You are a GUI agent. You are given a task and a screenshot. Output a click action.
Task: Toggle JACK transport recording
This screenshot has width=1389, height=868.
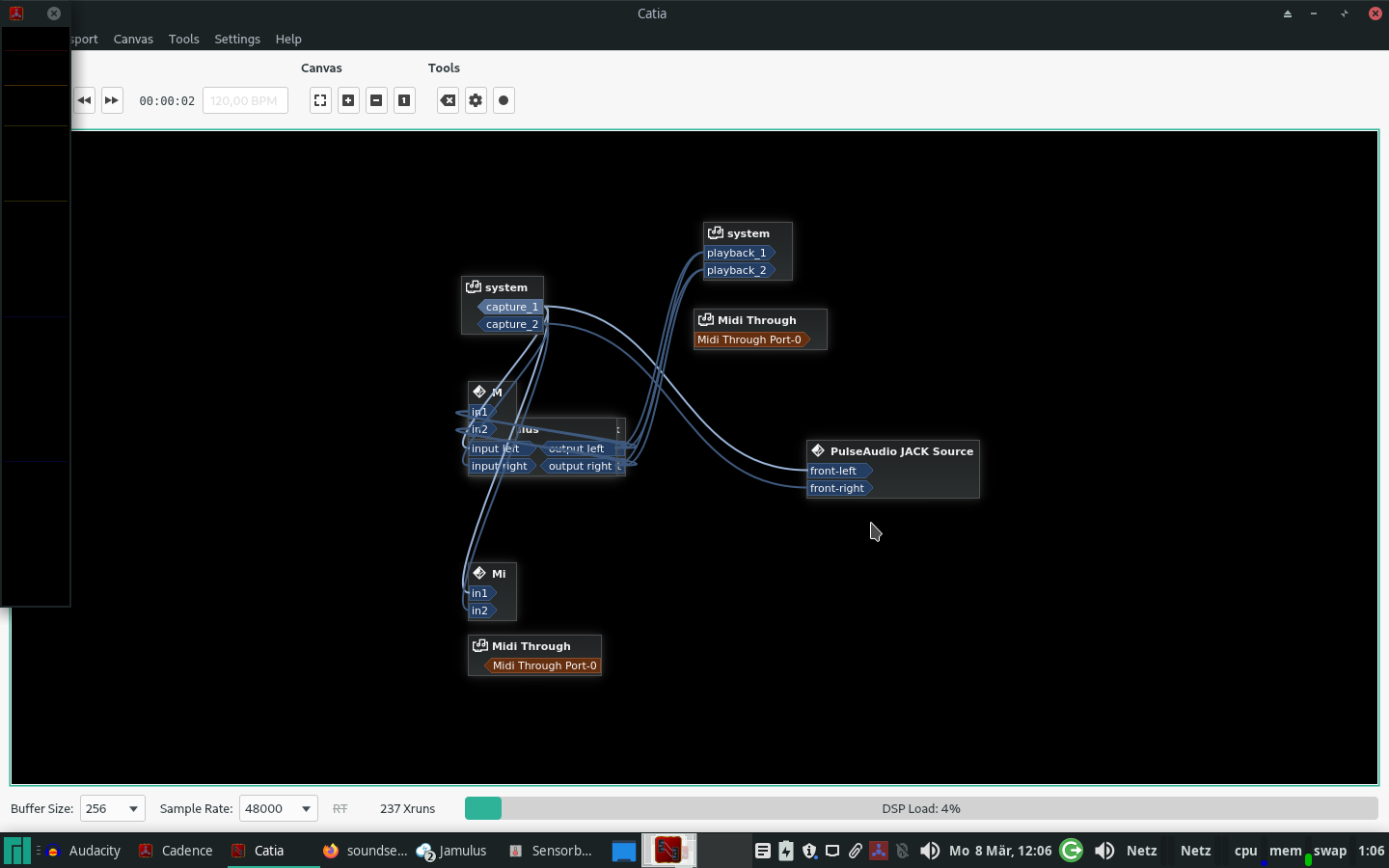point(504,100)
